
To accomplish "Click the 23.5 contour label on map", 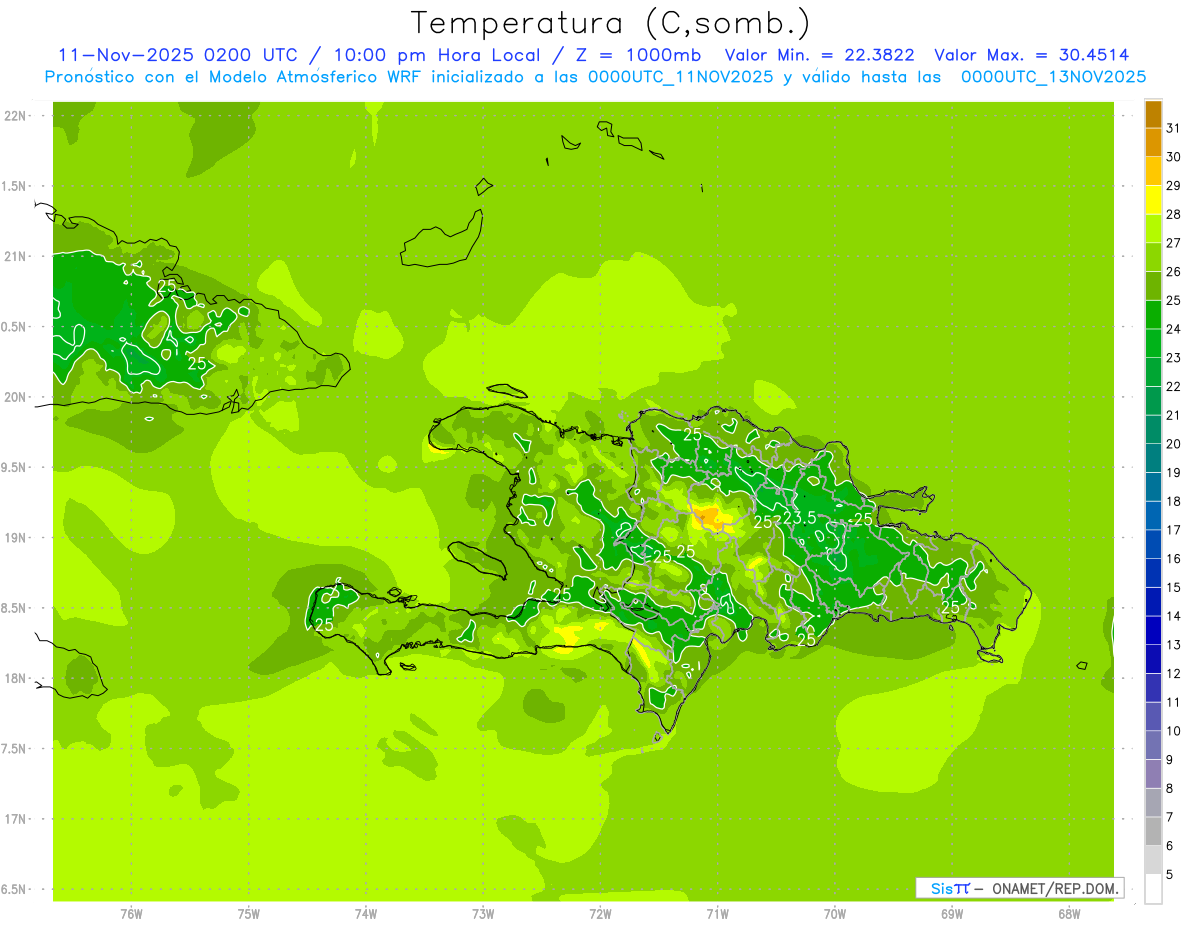I will tap(799, 518).
